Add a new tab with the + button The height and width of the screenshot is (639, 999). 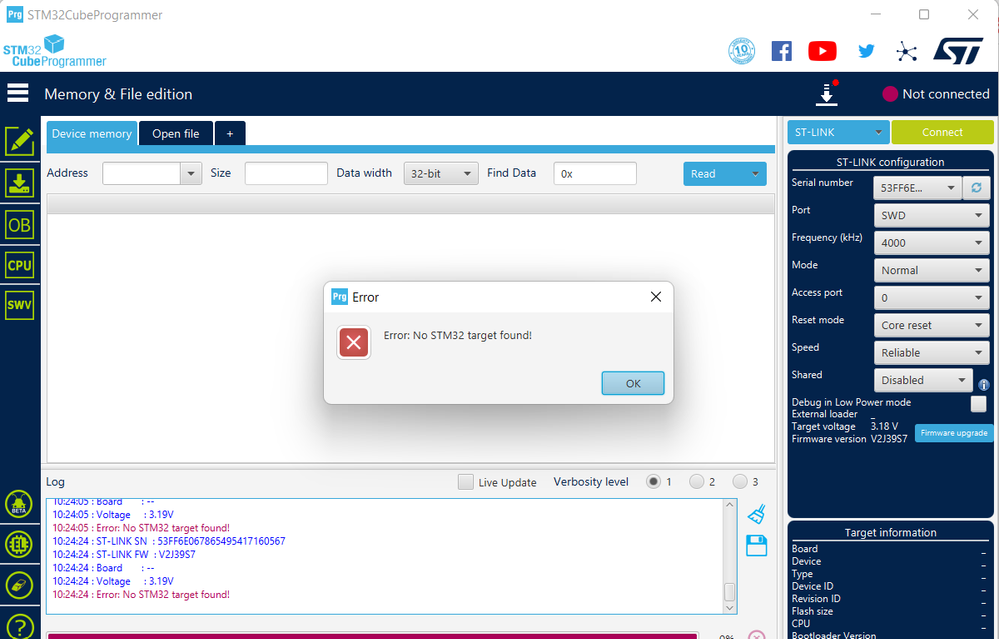point(230,133)
